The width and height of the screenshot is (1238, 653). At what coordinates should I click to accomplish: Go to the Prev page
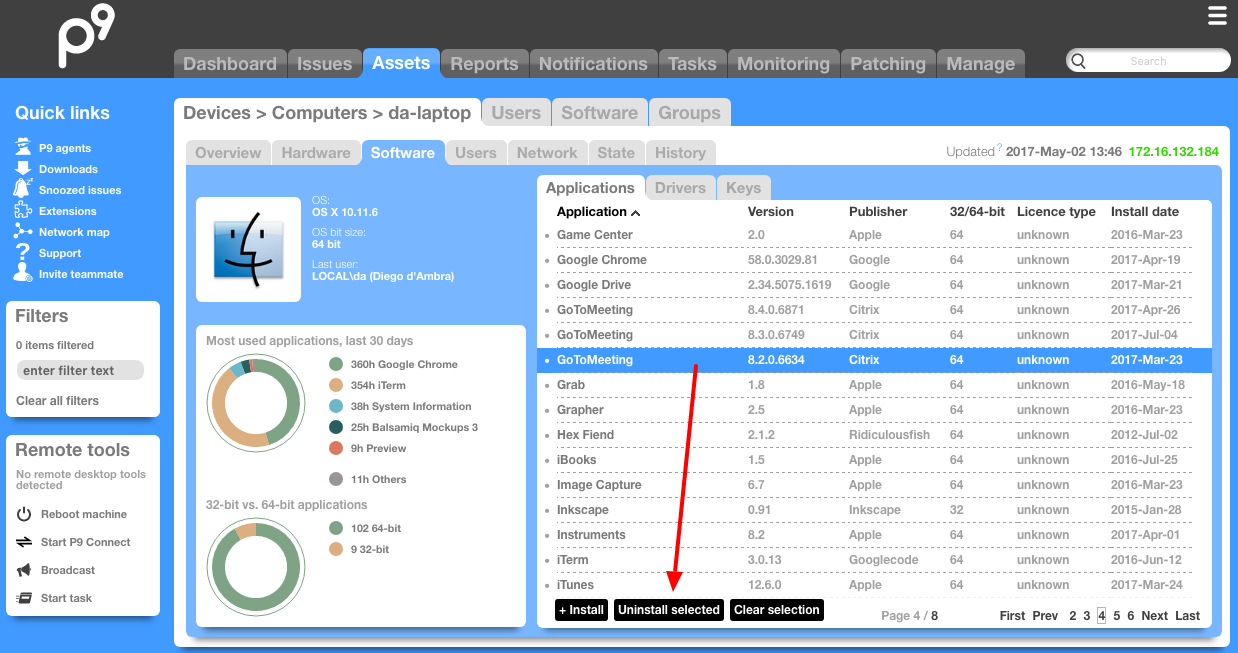[1045, 616]
